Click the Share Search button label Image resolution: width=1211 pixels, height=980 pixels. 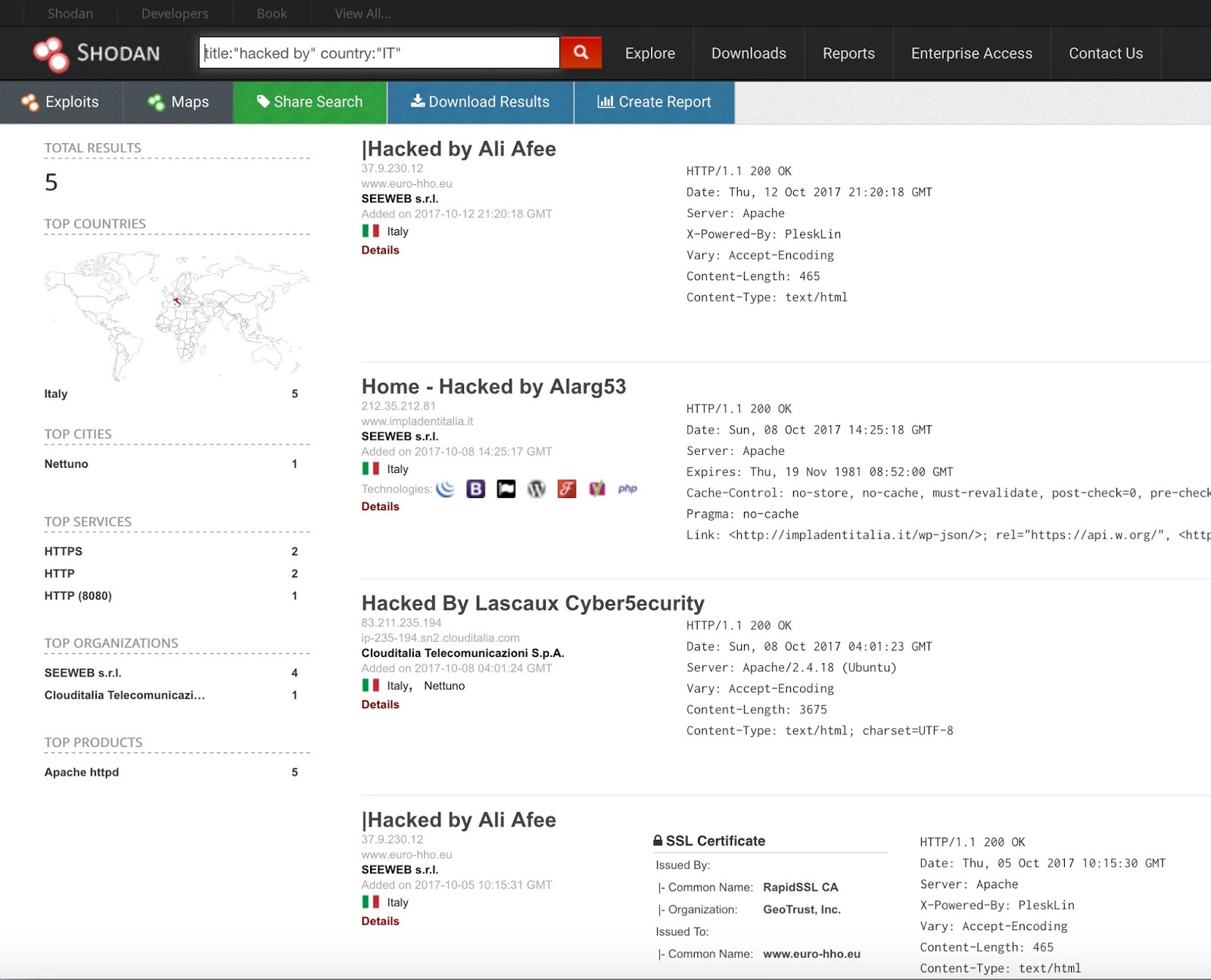(319, 101)
